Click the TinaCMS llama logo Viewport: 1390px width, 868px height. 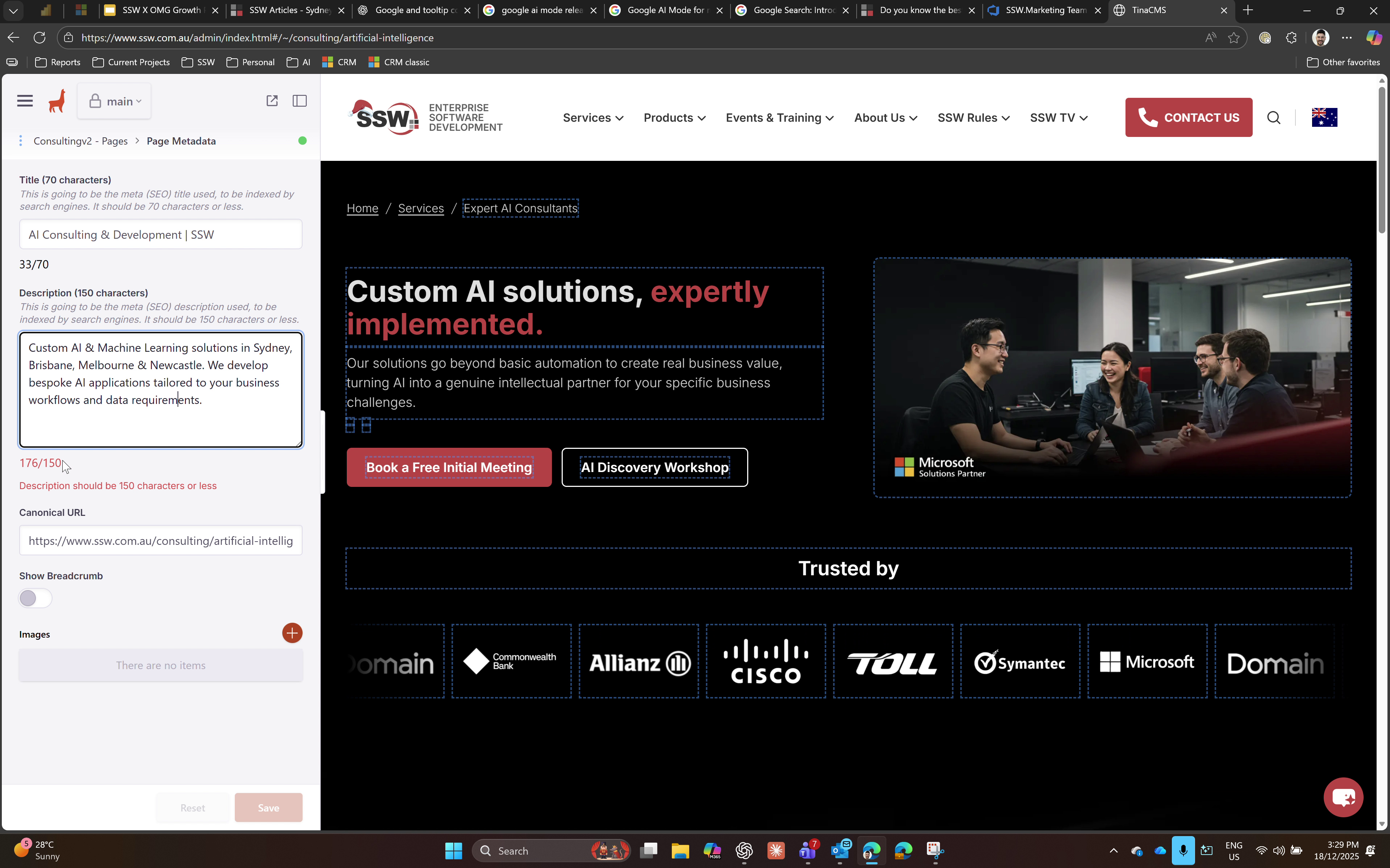[56, 100]
